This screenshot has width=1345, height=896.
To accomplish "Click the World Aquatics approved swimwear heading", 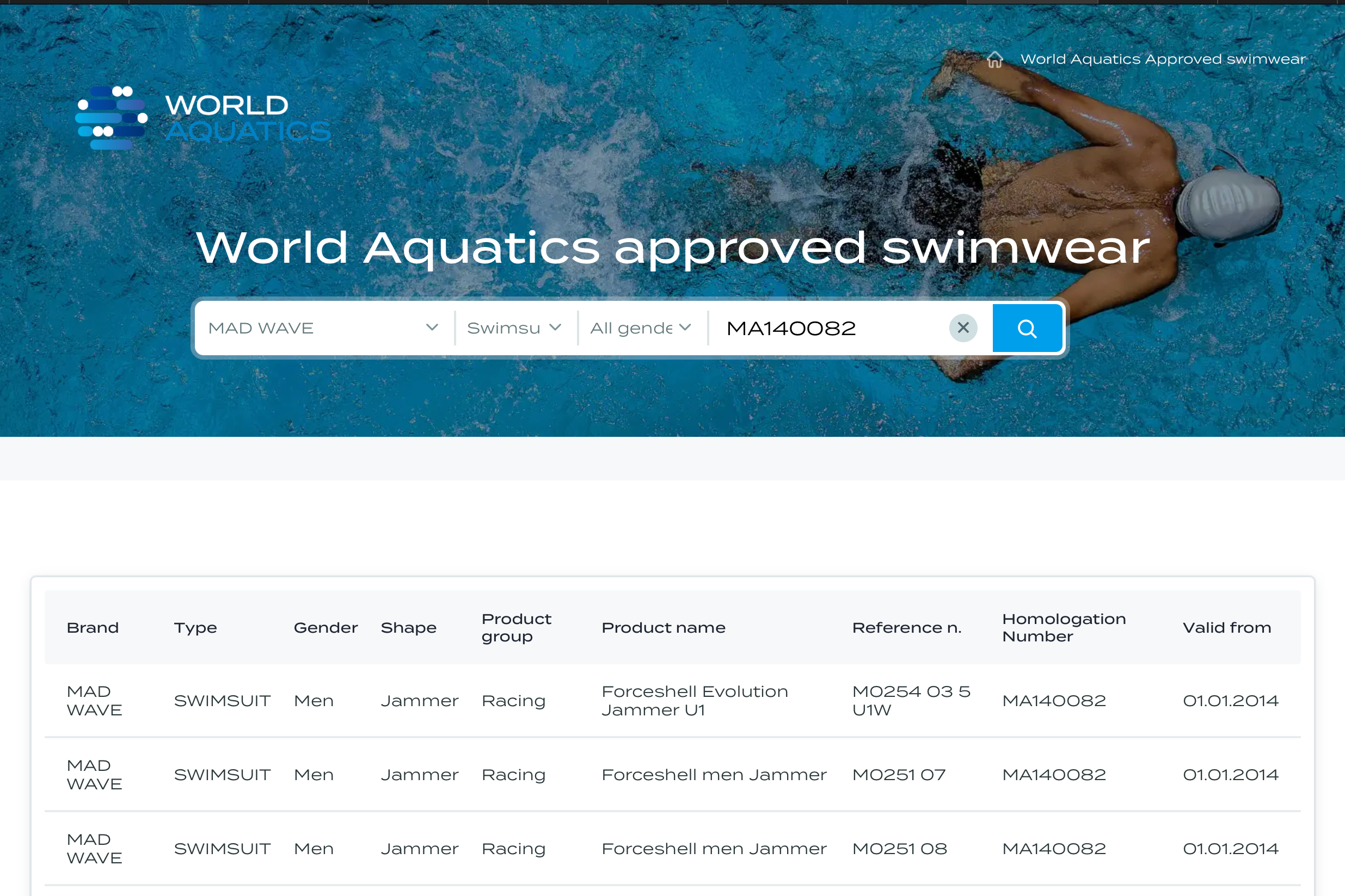I will coord(672,248).
